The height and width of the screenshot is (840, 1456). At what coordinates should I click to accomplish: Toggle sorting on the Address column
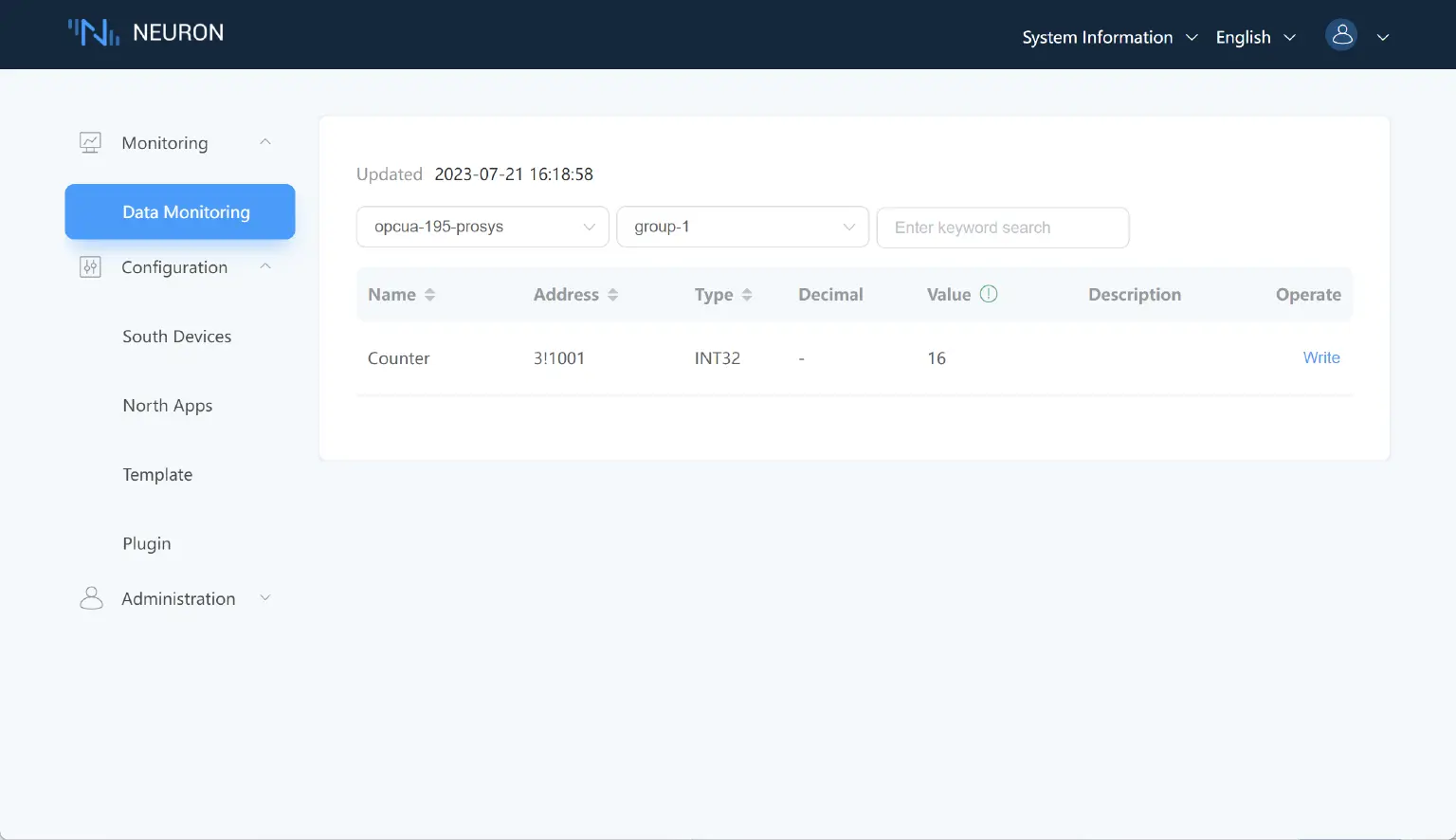pos(612,294)
